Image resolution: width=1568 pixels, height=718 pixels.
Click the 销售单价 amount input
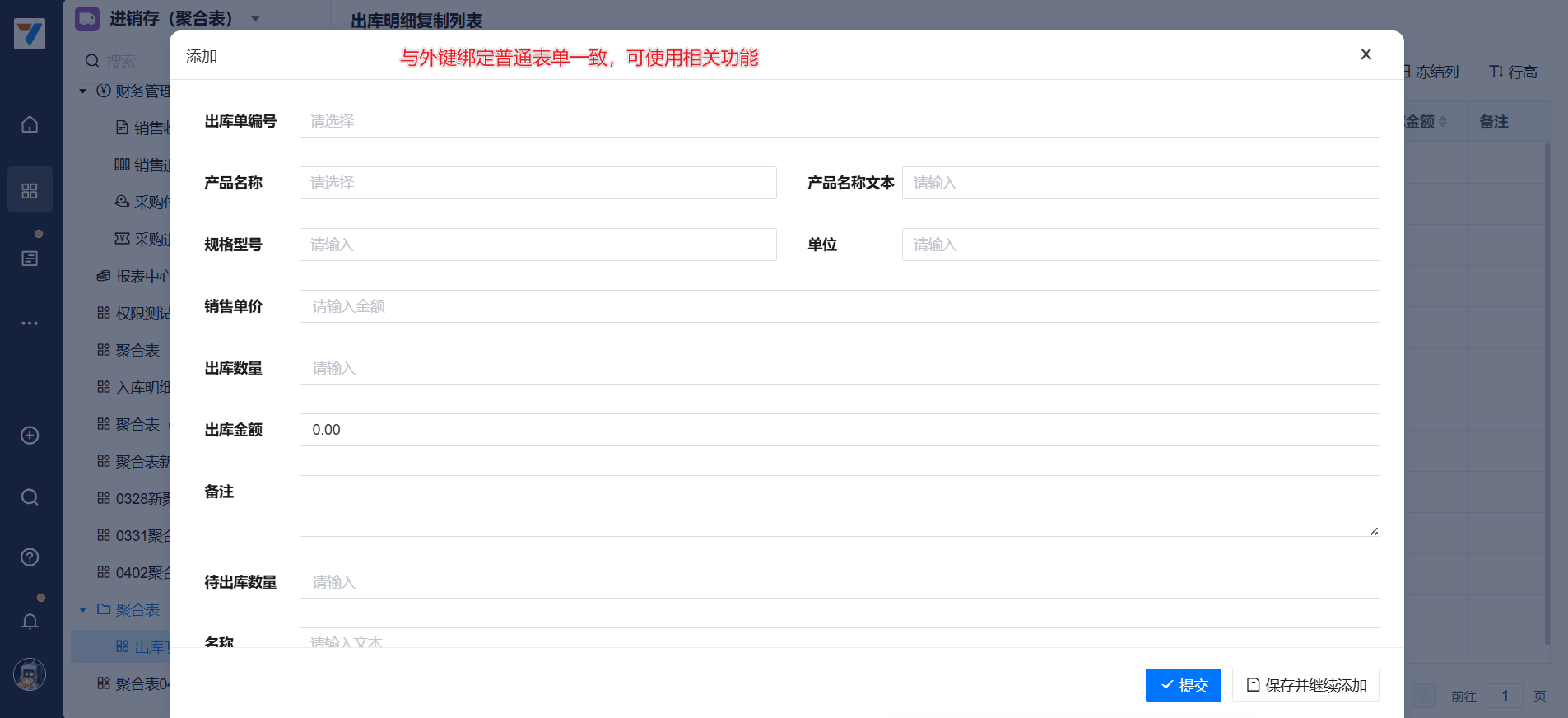click(840, 306)
